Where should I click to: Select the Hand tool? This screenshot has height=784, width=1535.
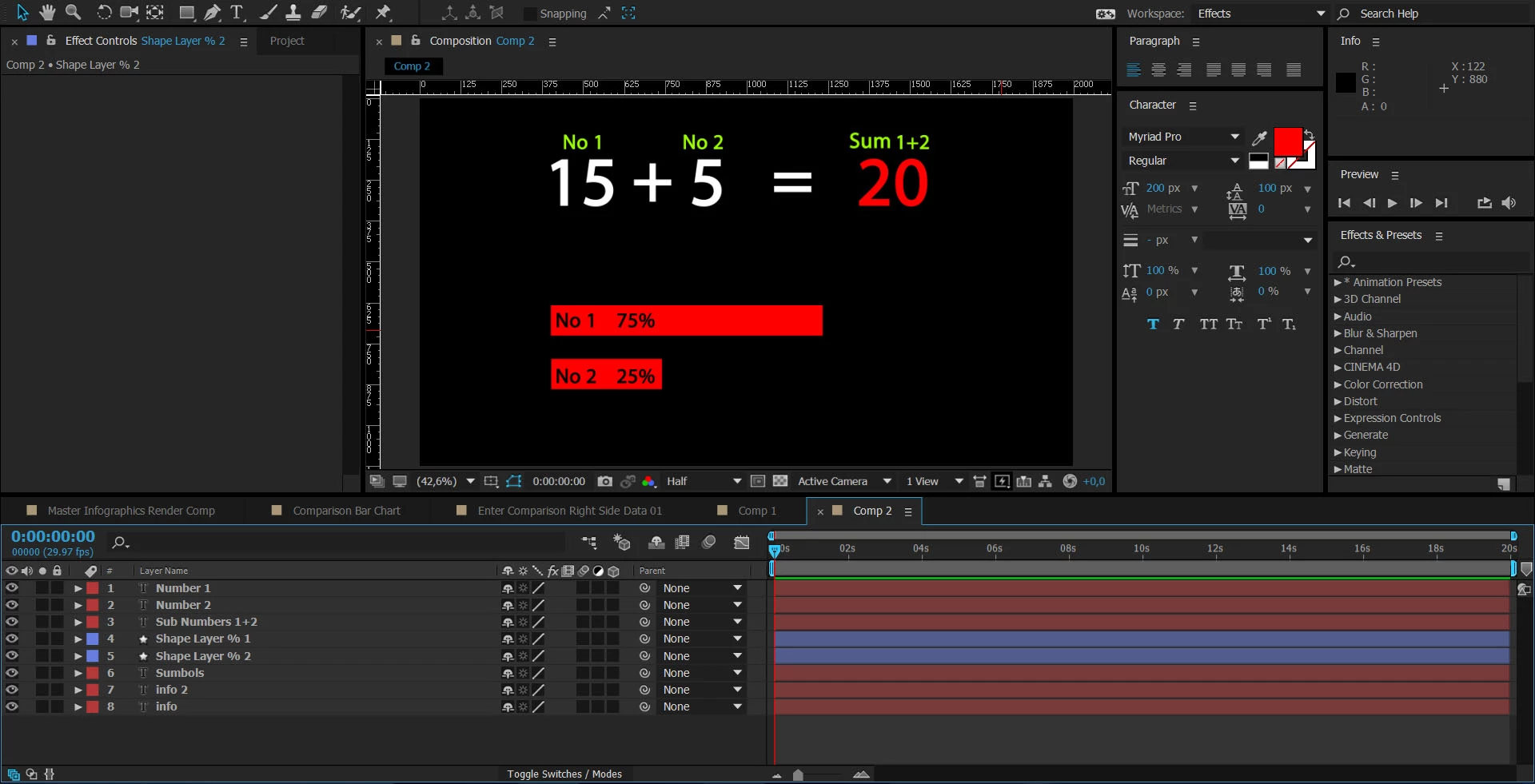48,12
